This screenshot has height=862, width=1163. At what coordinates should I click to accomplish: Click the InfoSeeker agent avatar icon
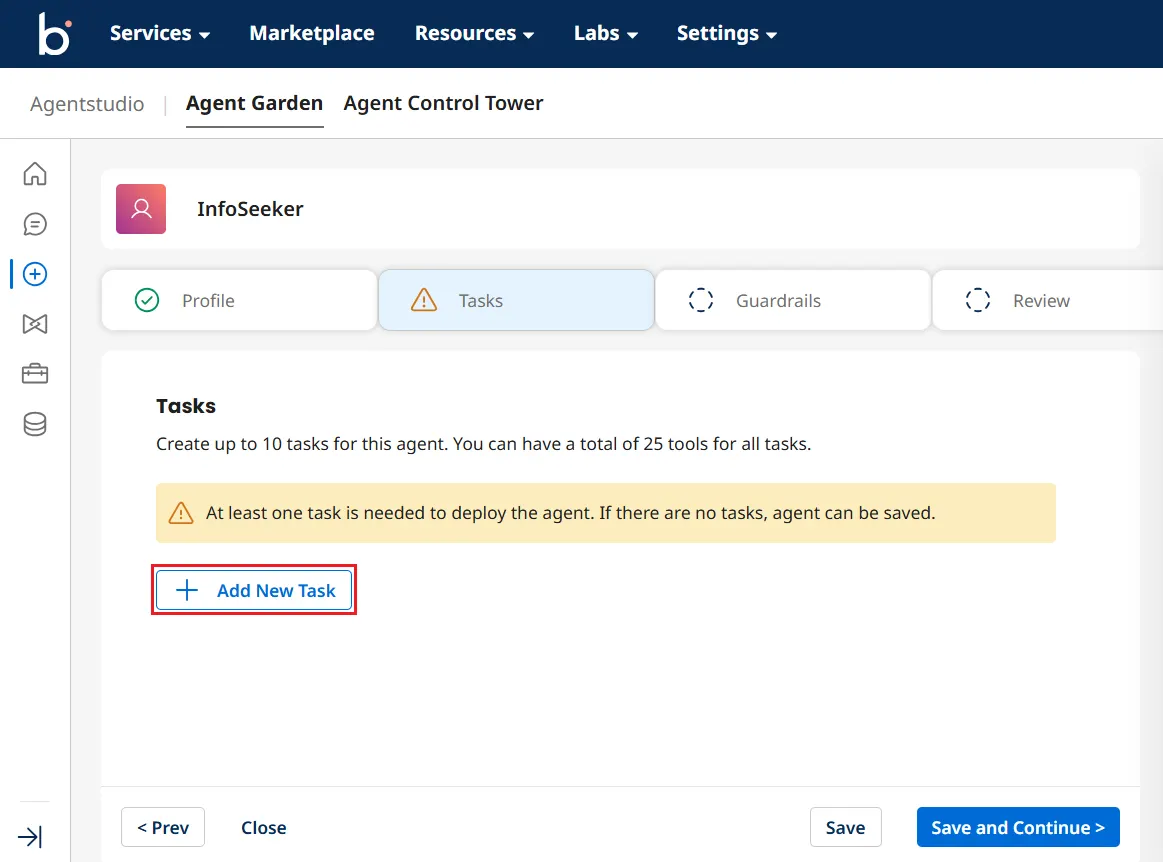click(x=141, y=209)
